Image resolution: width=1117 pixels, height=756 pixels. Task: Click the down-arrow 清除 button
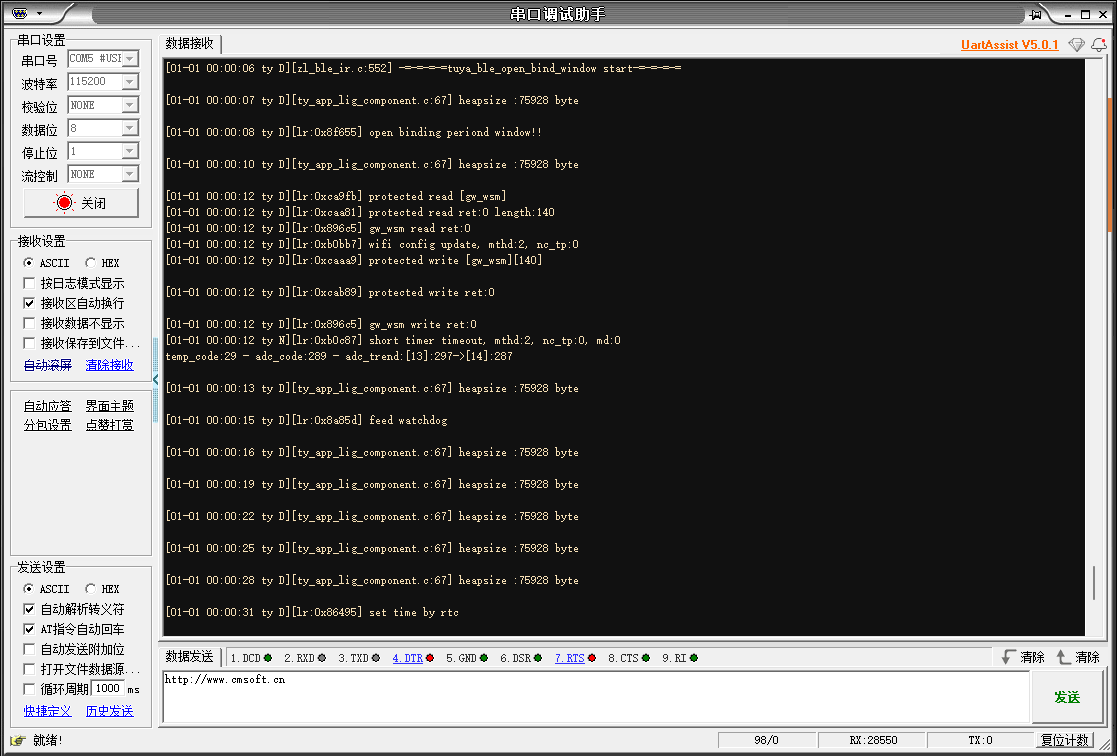(x=1023, y=657)
